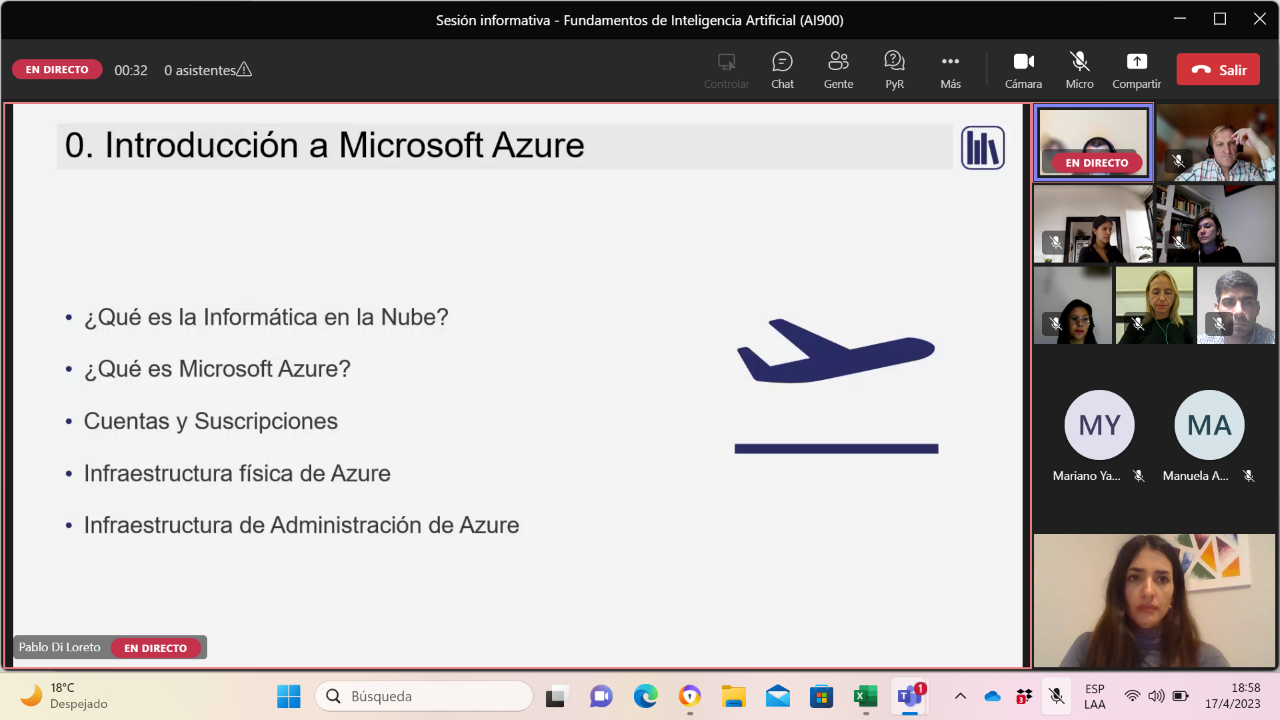Select the Mariano Ya... participant avatar
Screen dimensions: 1280x720
click(1099, 425)
